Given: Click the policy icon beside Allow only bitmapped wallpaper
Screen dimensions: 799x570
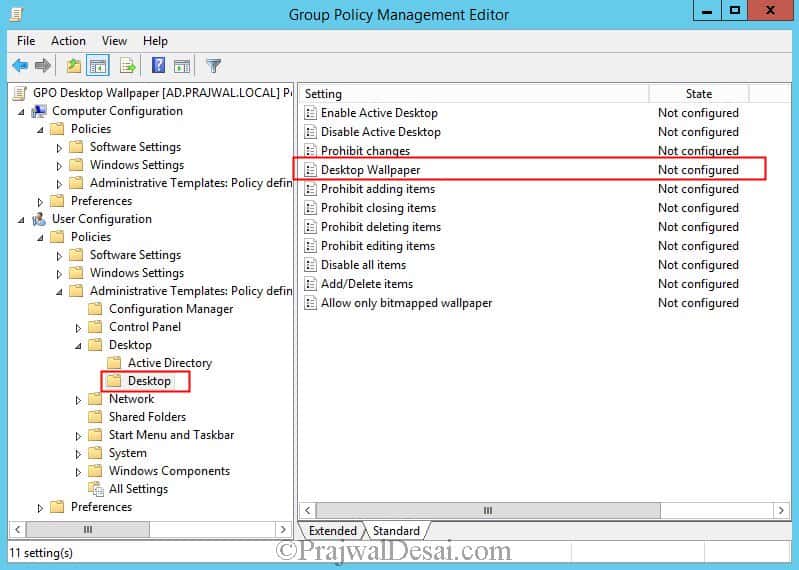Looking at the screenshot, I should 310,303.
